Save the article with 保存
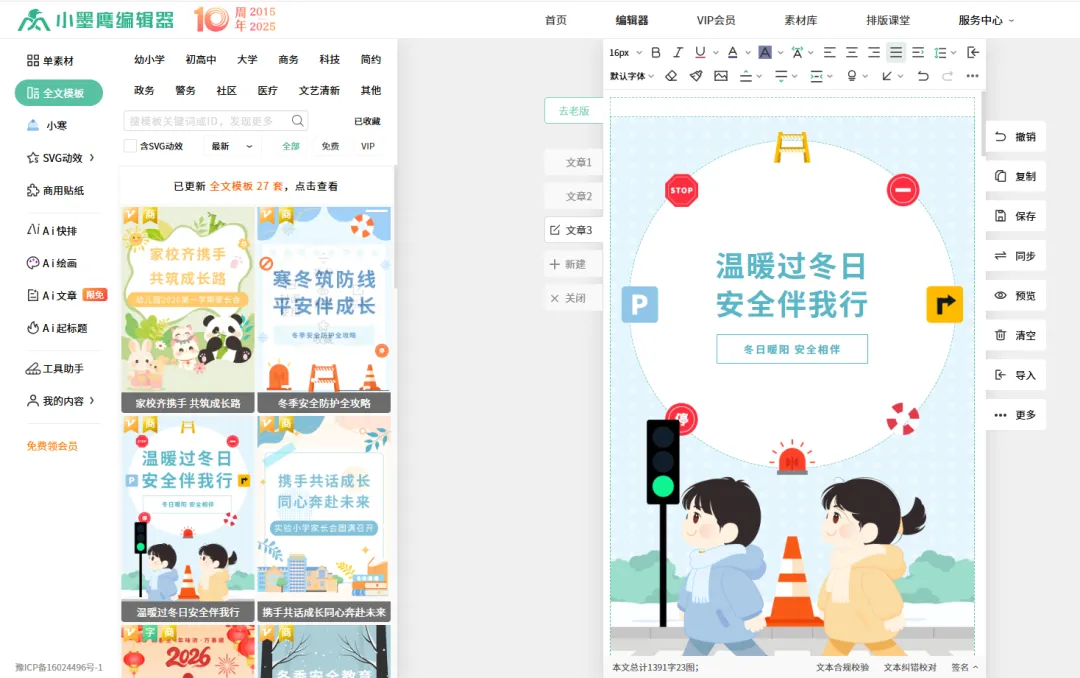Viewport: 1080px width, 678px height. pos(1015,216)
